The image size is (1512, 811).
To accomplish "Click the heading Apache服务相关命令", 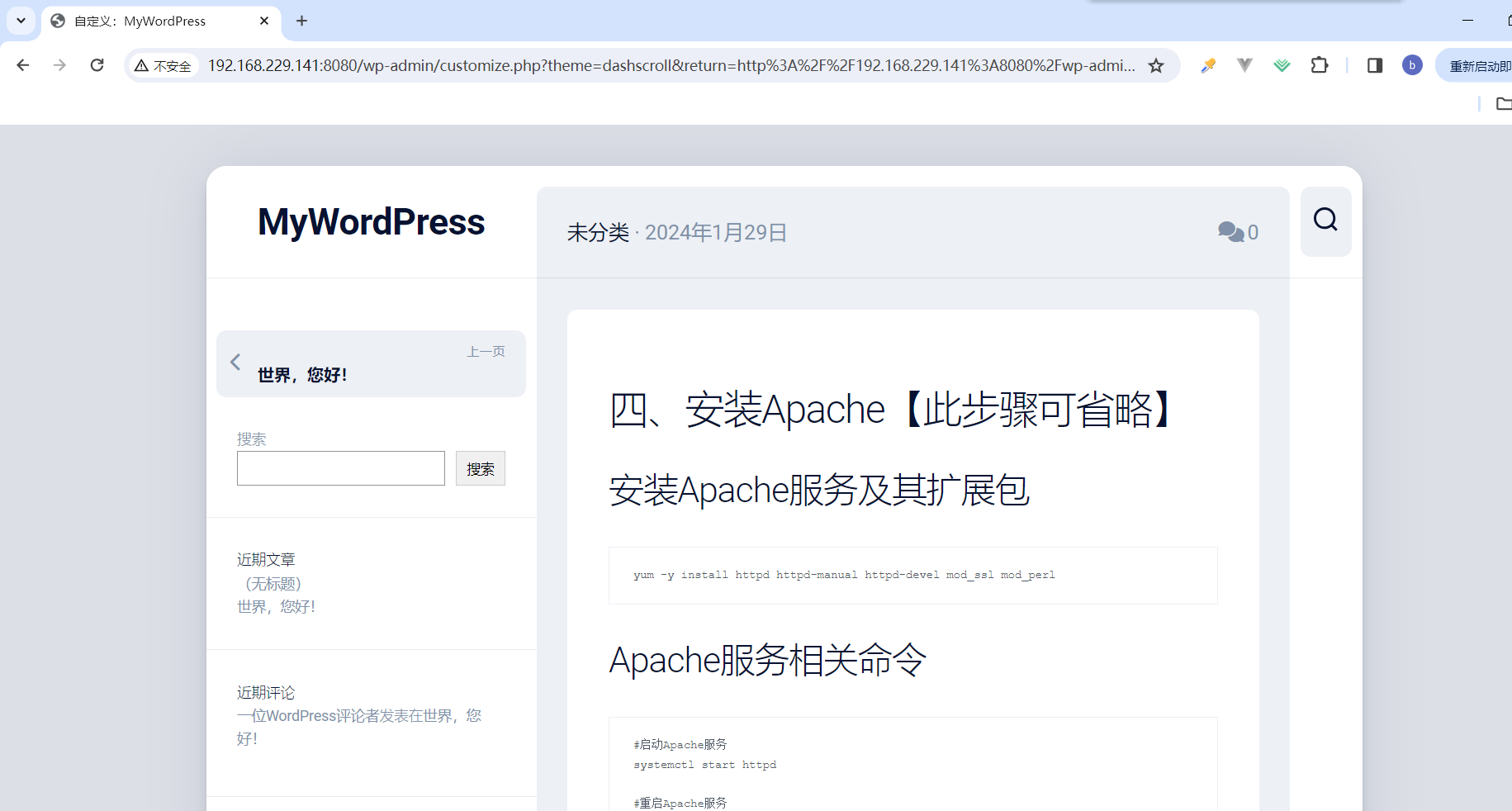I will coord(768,661).
